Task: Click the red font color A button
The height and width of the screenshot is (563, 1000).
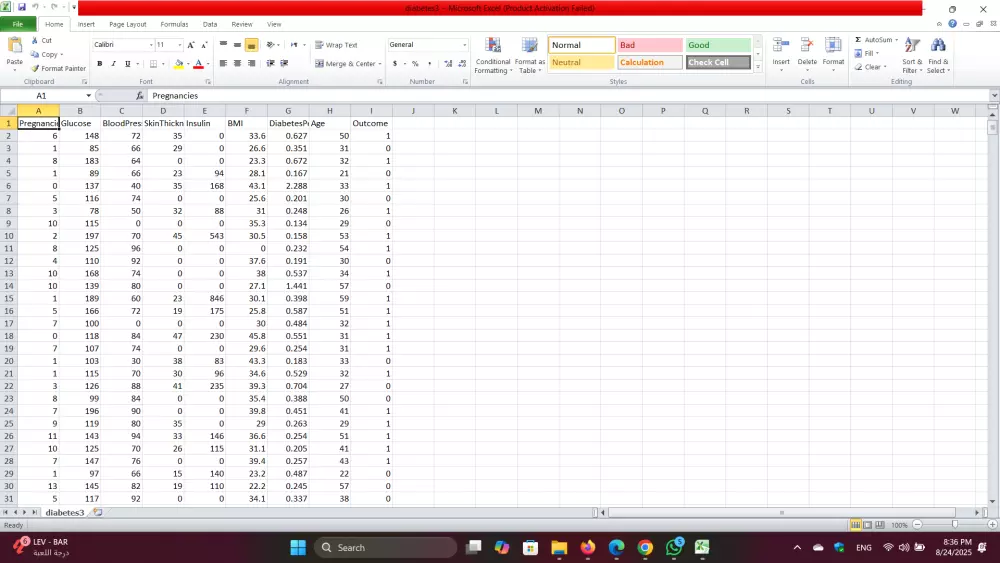Action: (198, 64)
